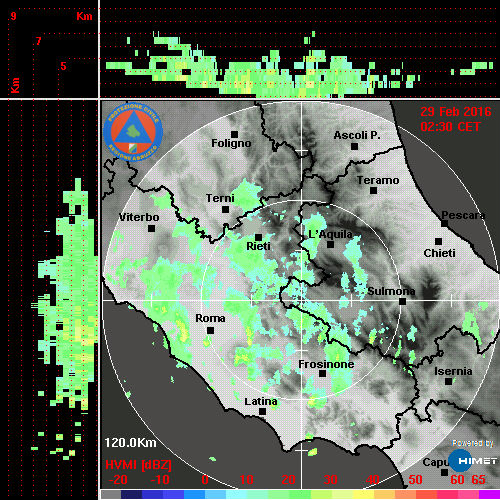
Task: Click the Teramo city label
Action: pyautogui.click(x=378, y=180)
